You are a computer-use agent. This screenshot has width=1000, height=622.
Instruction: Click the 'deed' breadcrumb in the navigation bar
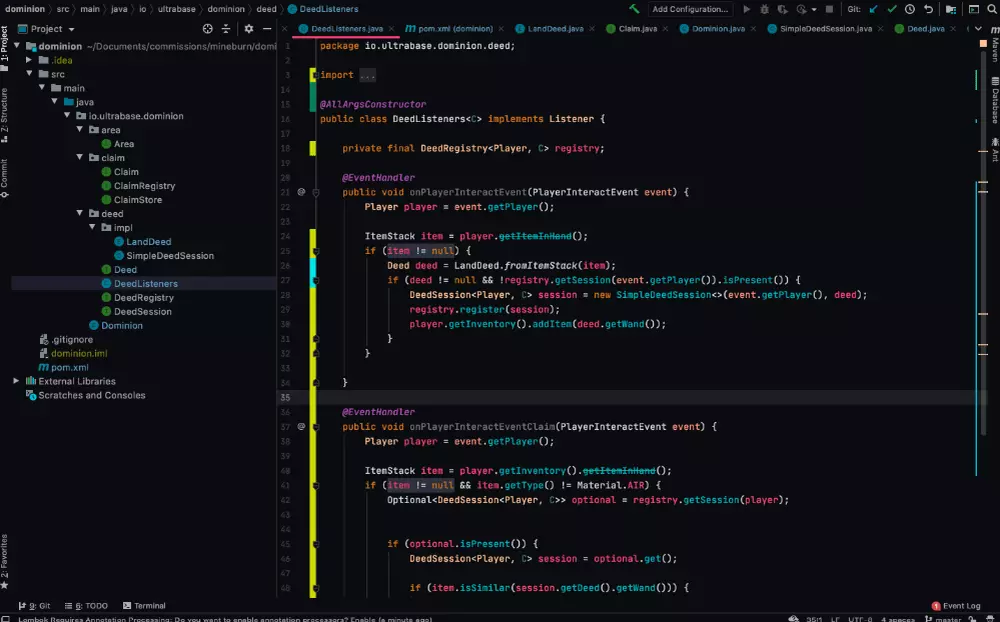pyautogui.click(x=267, y=9)
